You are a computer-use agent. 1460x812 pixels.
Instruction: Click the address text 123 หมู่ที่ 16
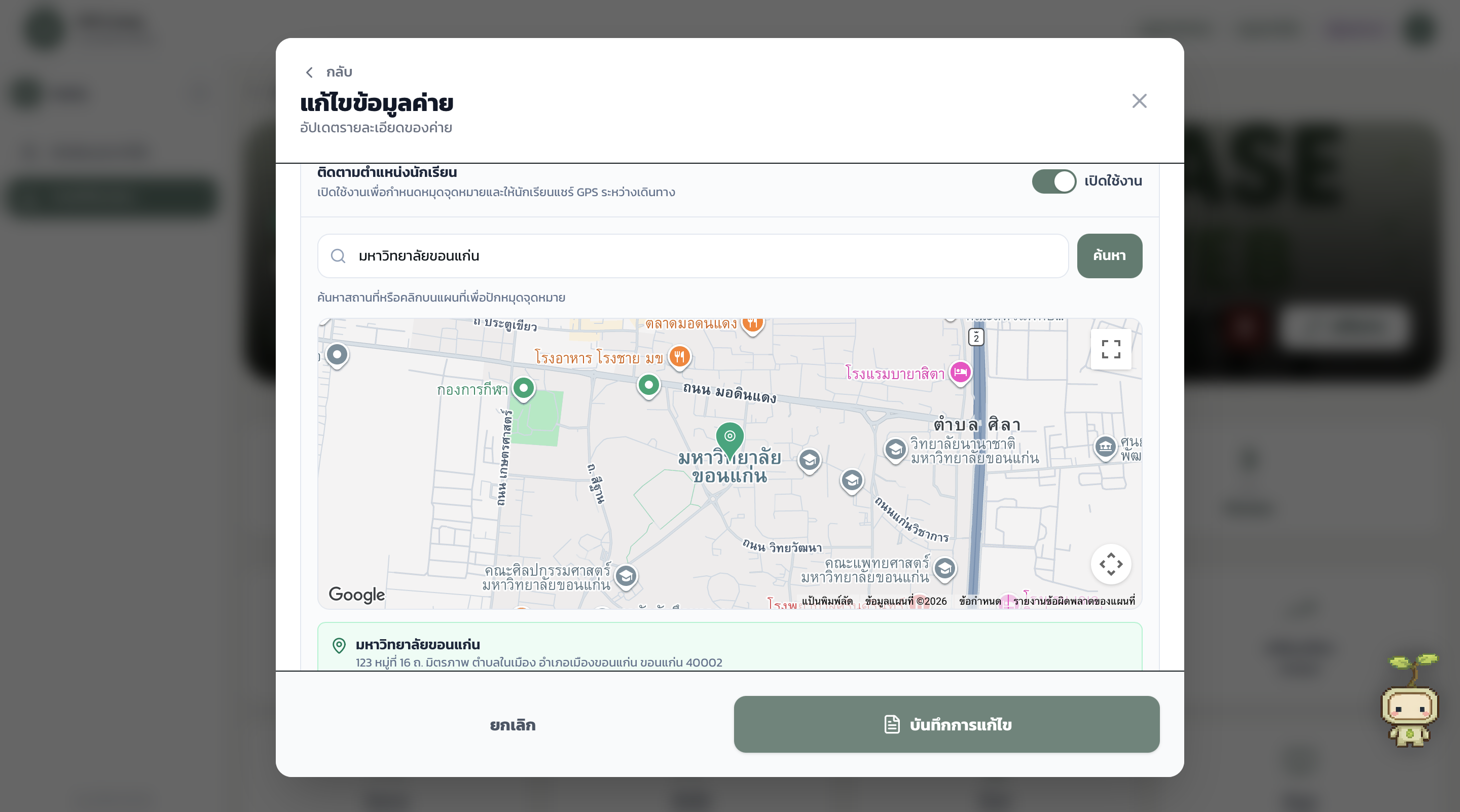[x=539, y=662]
